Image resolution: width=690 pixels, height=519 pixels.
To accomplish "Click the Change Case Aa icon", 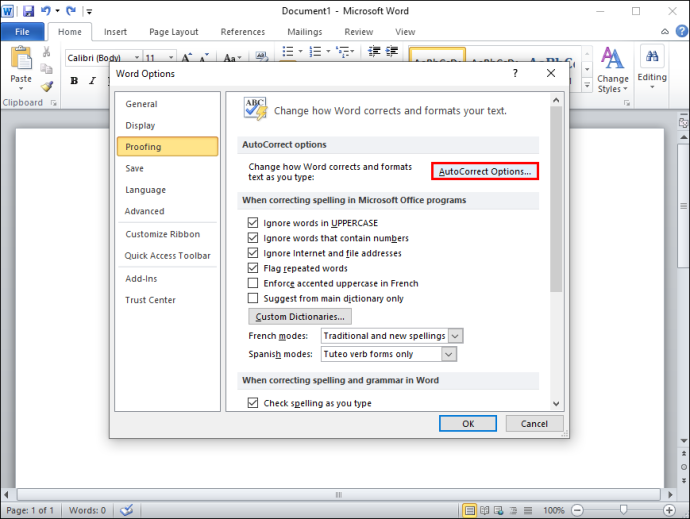I will click(232, 58).
